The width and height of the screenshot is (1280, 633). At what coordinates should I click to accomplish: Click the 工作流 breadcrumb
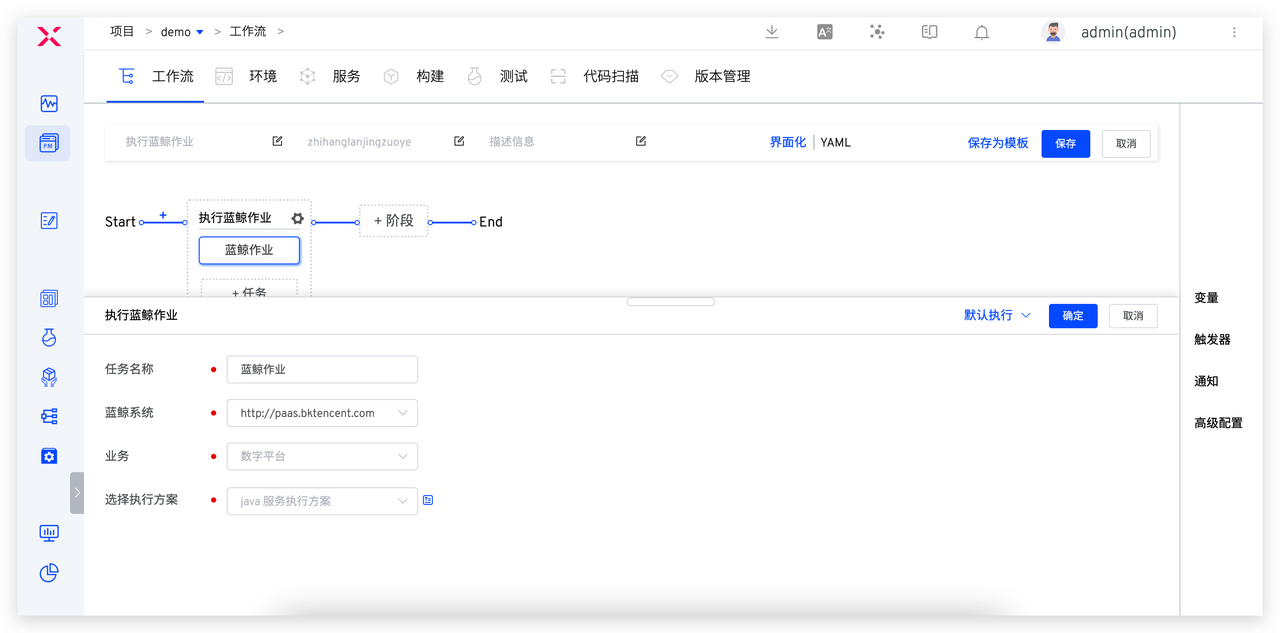coord(248,32)
